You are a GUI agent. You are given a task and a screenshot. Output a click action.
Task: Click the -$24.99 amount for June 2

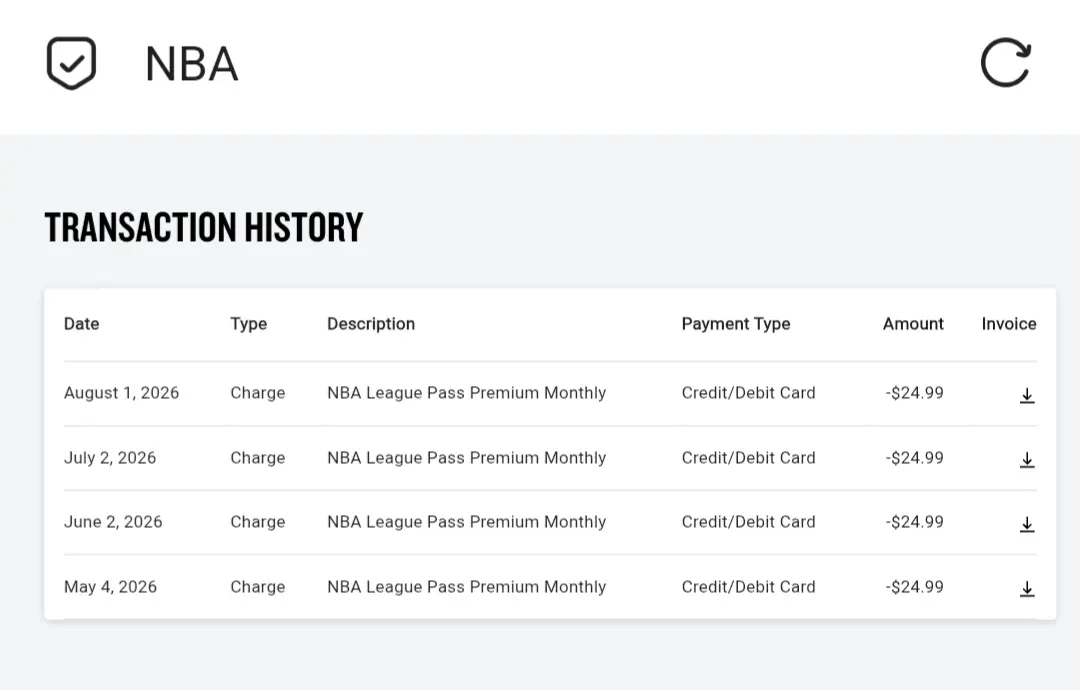pyautogui.click(x=915, y=522)
